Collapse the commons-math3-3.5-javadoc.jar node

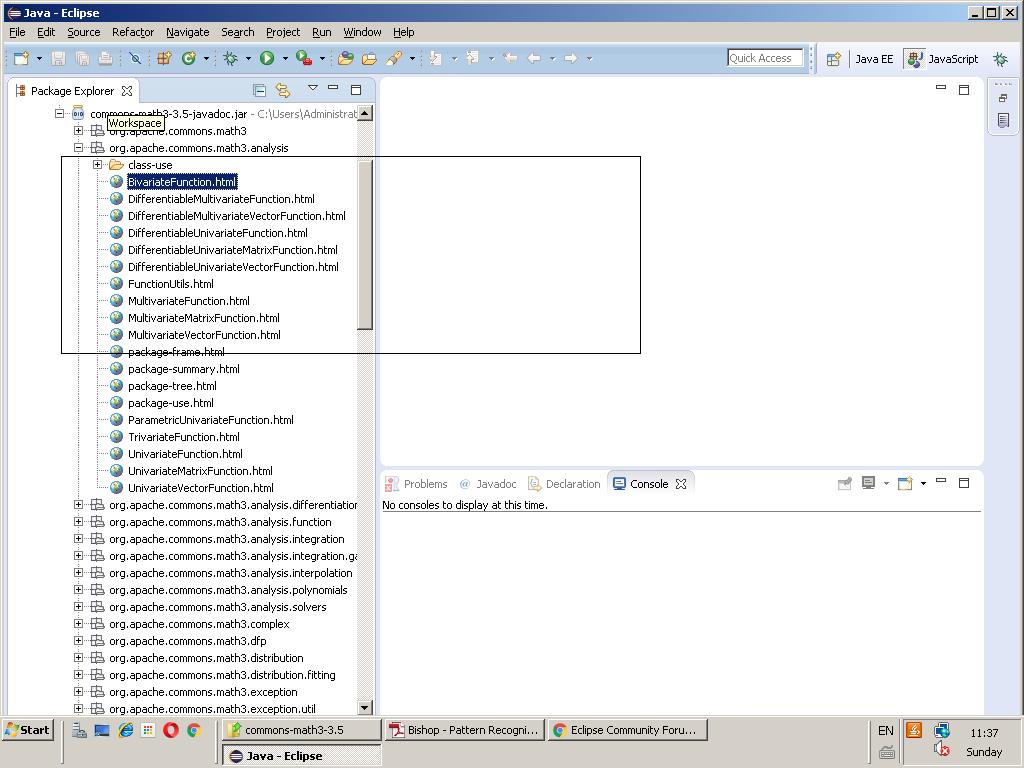coord(59,114)
